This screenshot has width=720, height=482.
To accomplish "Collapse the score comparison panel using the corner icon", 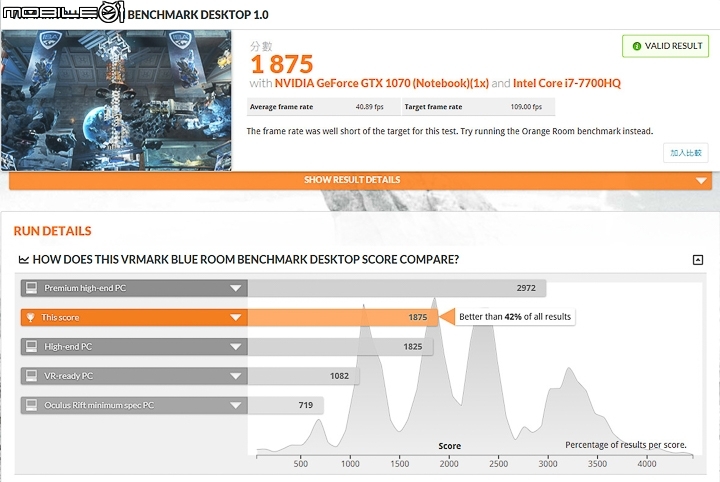I will (698, 260).
